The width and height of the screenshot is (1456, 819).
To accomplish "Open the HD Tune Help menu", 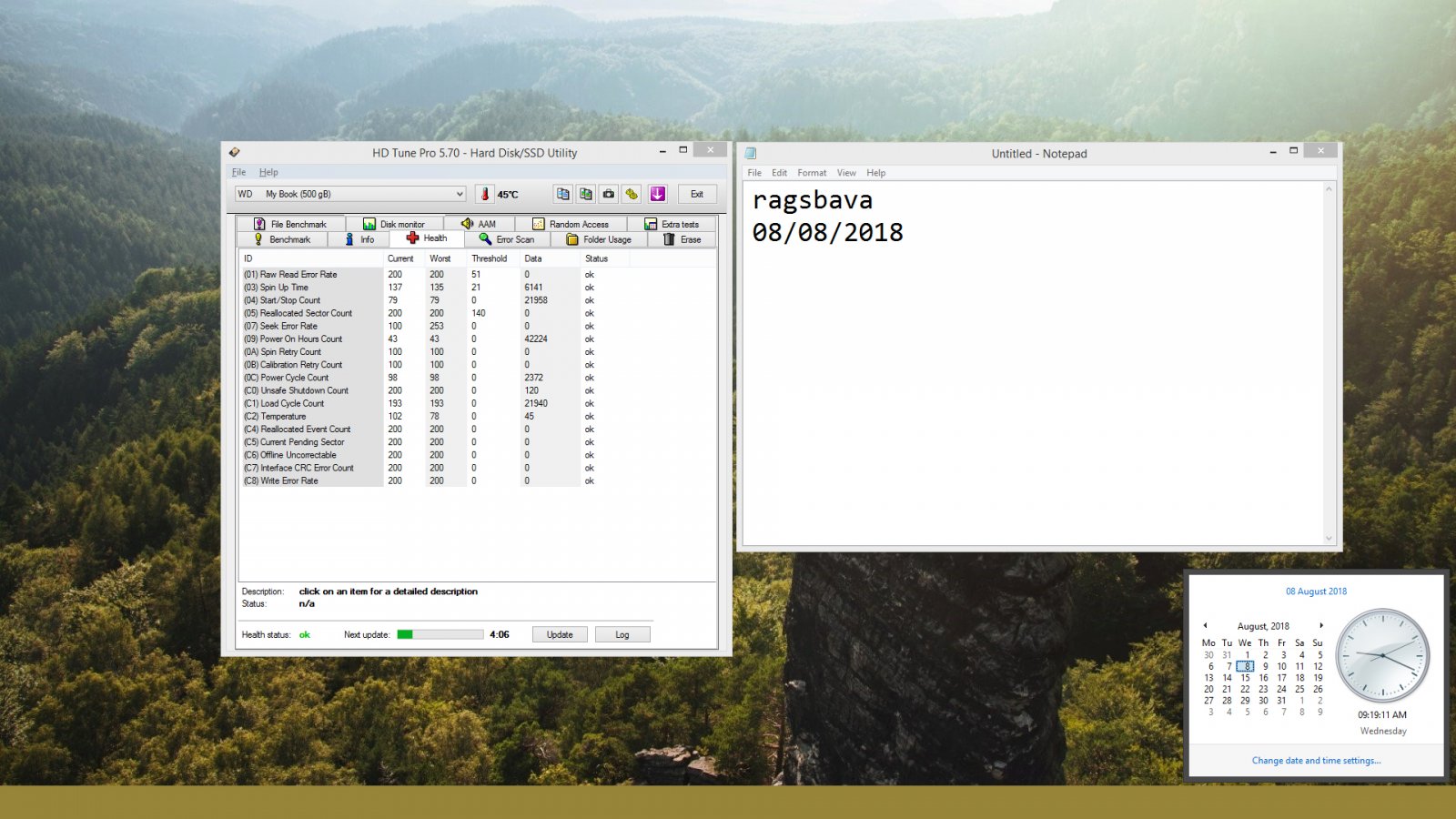I will [x=268, y=172].
